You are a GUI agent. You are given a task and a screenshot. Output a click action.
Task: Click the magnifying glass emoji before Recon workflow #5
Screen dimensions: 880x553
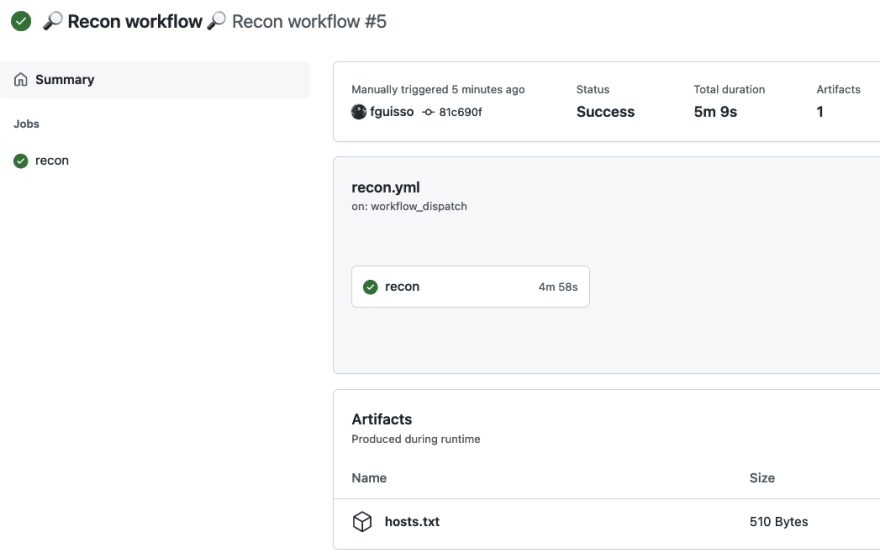pos(216,21)
